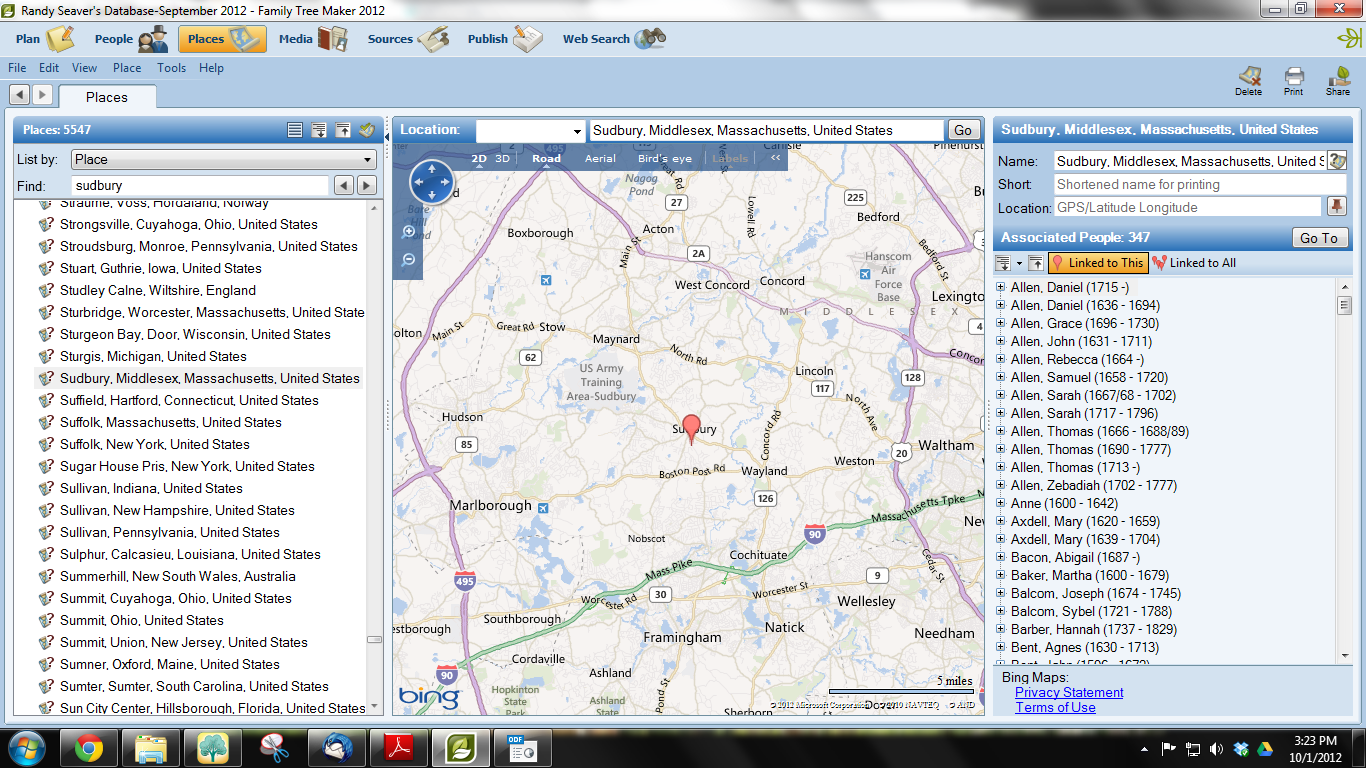This screenshot has width=1366, height=768.
Task: Collapse all entries in the Places list
Action: pyautogui.click(x=343, y=129)
